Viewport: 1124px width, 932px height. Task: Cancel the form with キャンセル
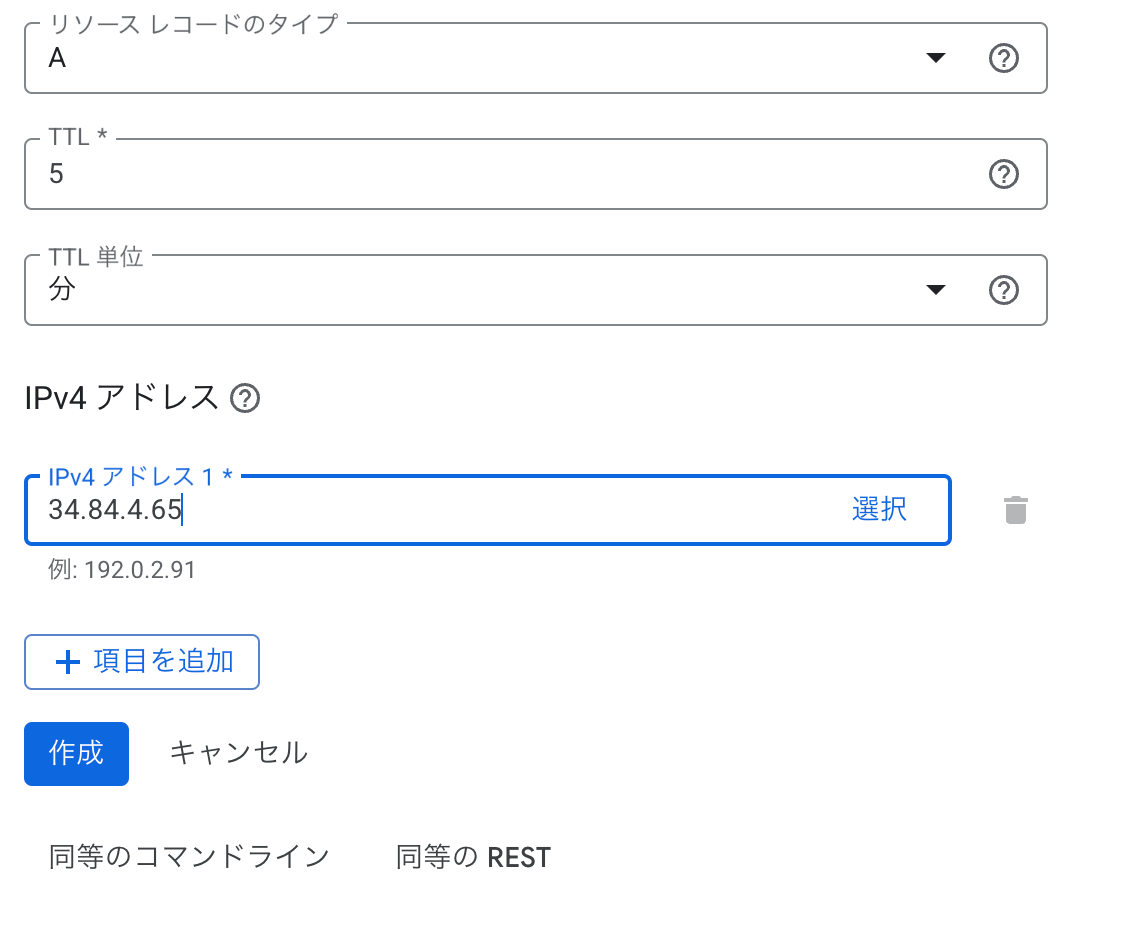pyautogui.click(x=239, y=753)
